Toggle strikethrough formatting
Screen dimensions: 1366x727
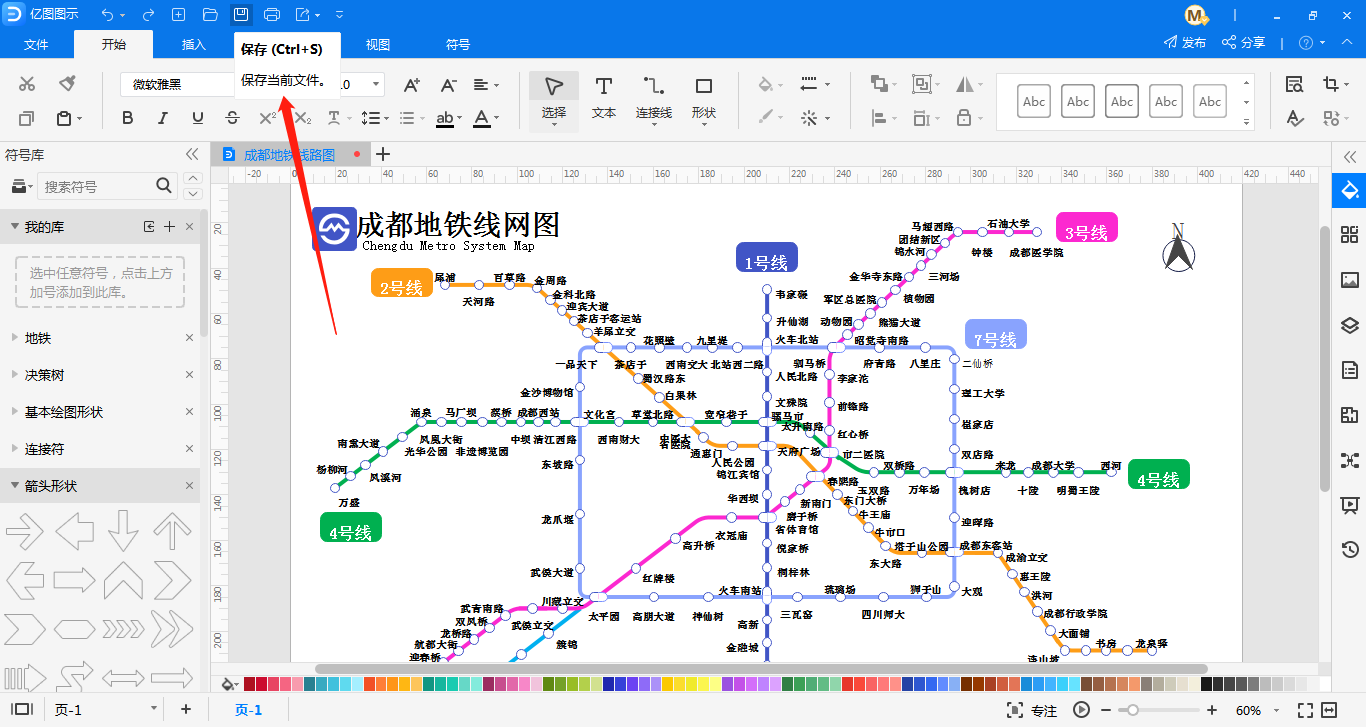coord(232,118)
